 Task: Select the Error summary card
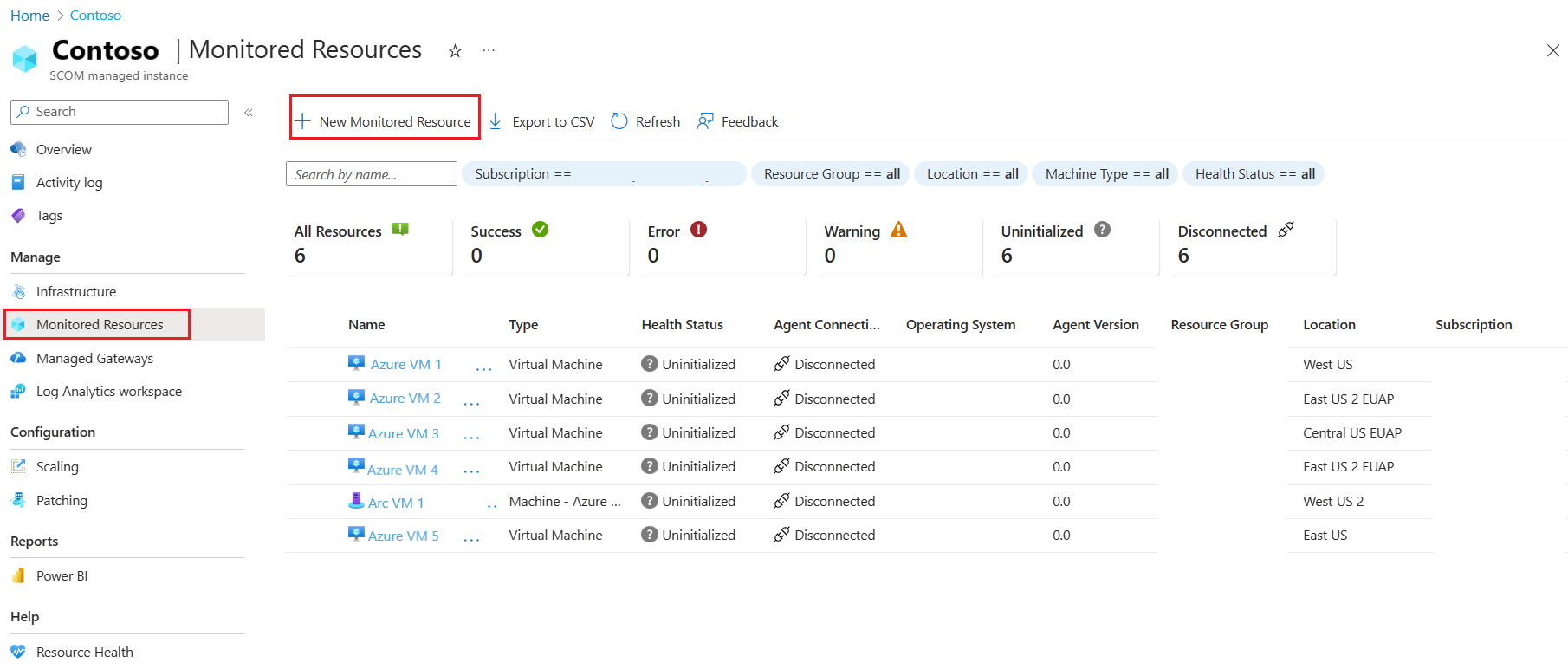click(723, 246)
